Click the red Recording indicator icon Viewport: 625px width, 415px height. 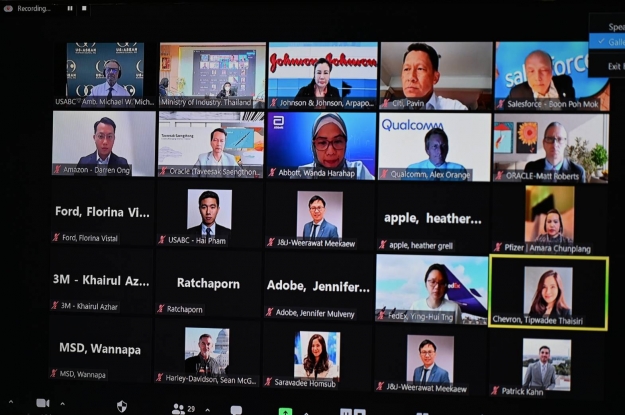pos(8,8)
